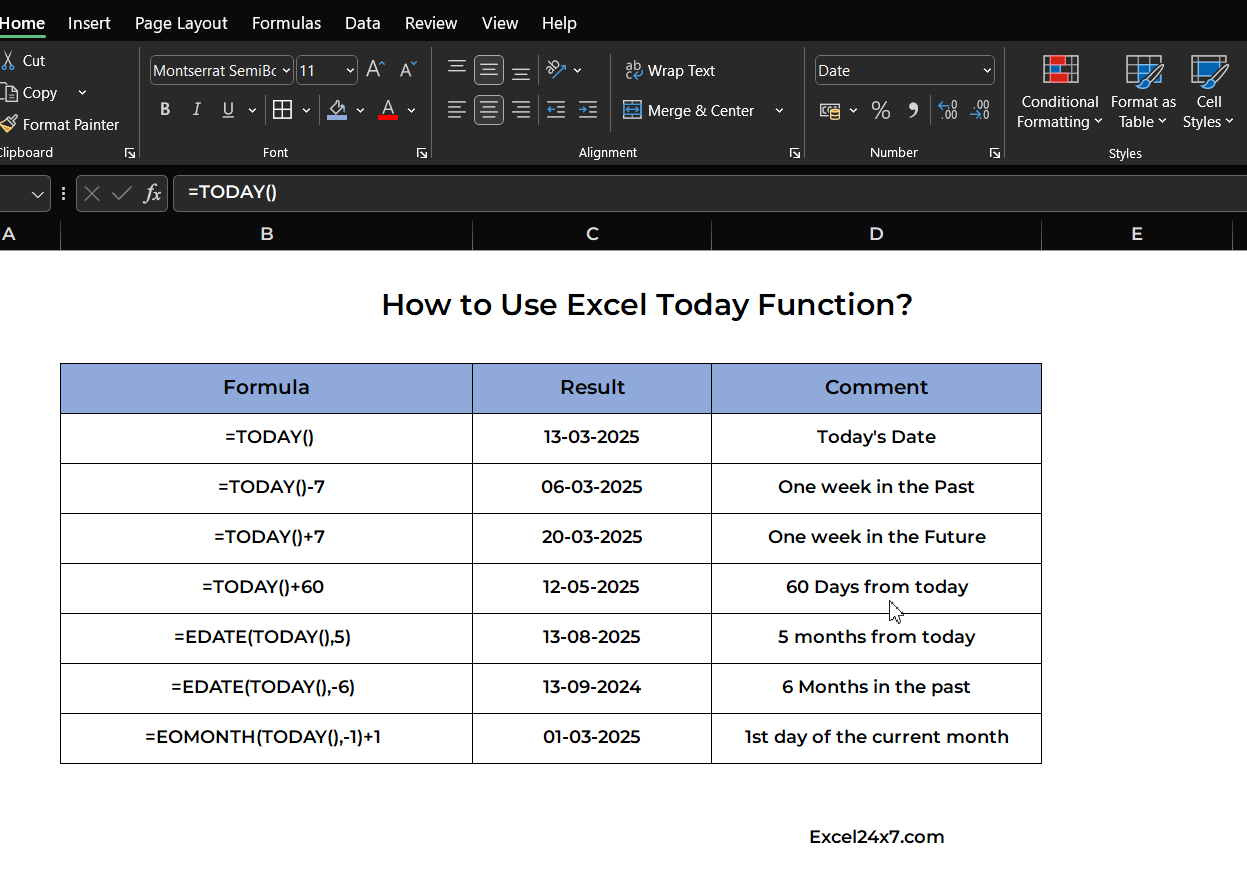Apply Percent Style
The width and height of the screenshot is (1247, 881).
click(881, 110)
